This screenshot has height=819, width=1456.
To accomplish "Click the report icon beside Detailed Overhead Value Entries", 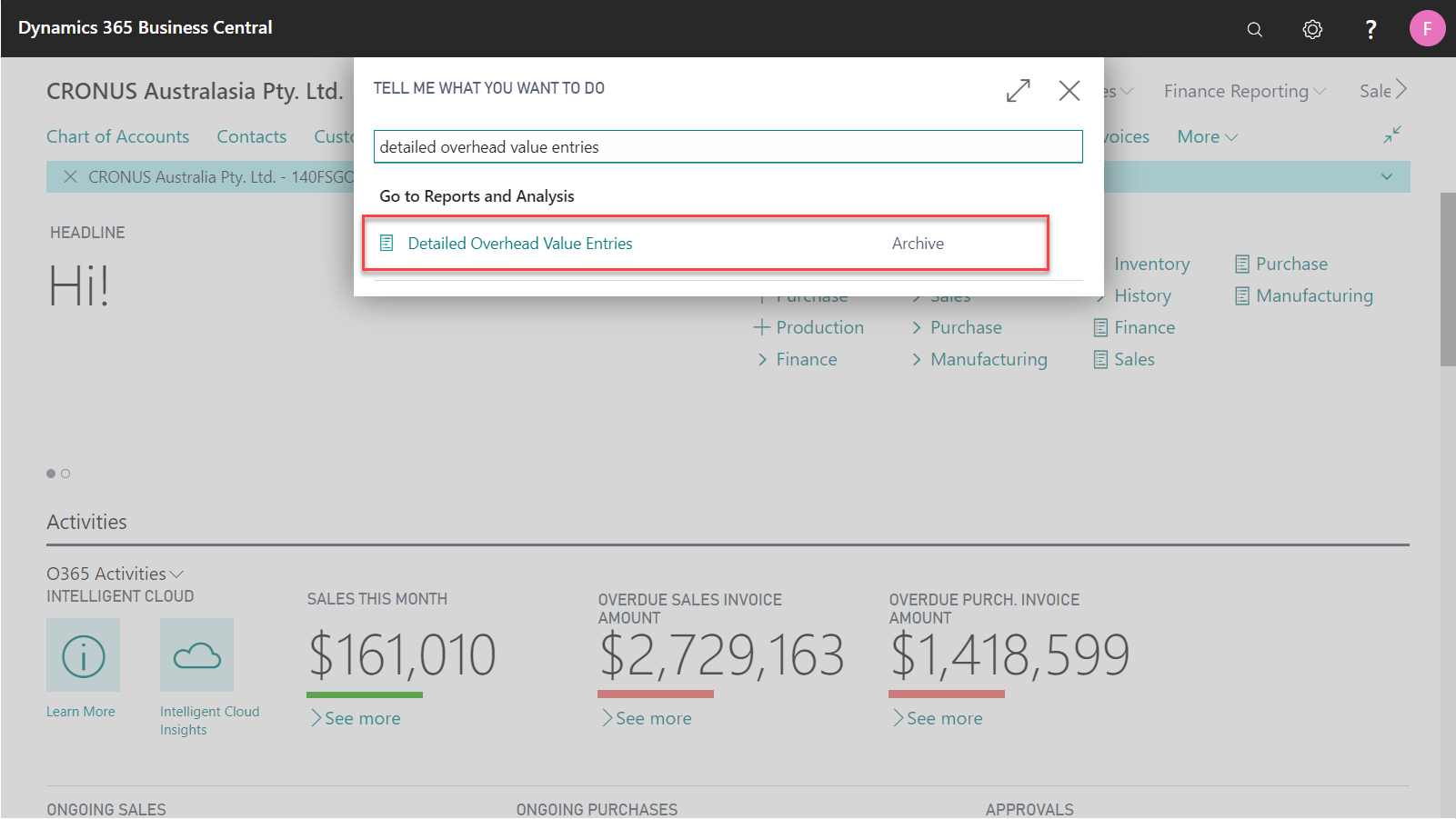I will coord(387,243).
